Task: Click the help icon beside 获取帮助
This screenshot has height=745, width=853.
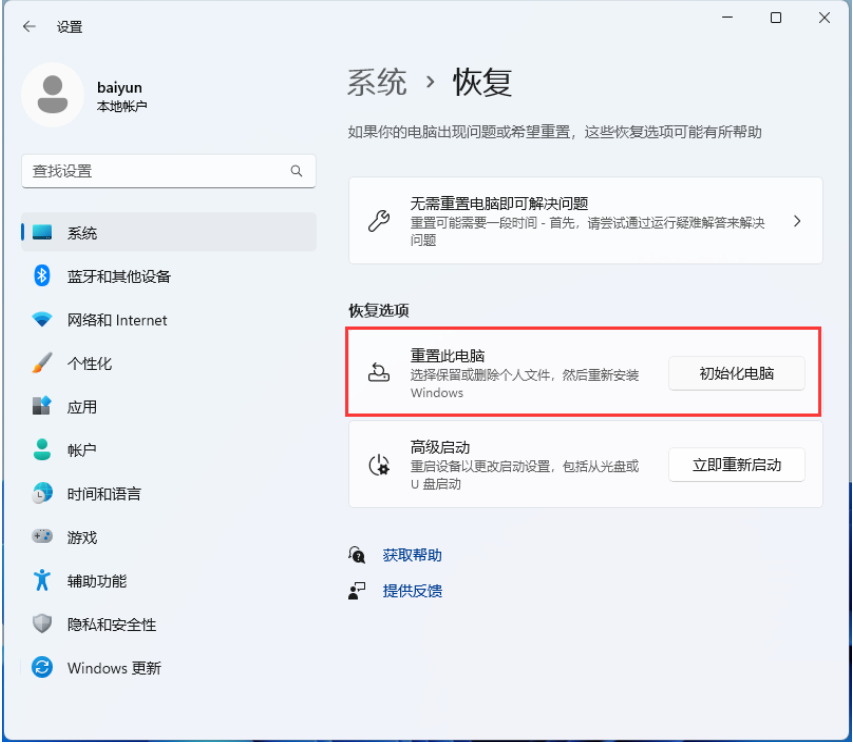Action: tap(357, 555)
